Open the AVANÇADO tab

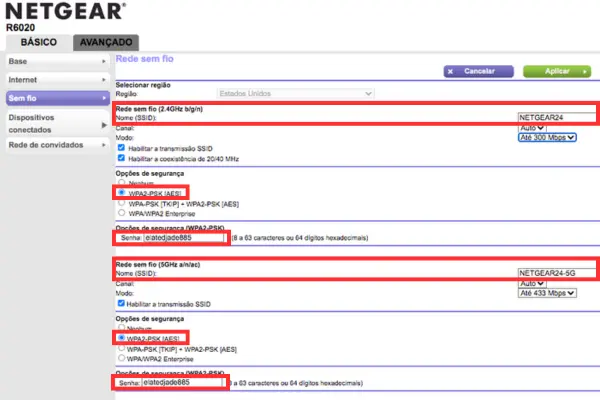tap(106, 42)
